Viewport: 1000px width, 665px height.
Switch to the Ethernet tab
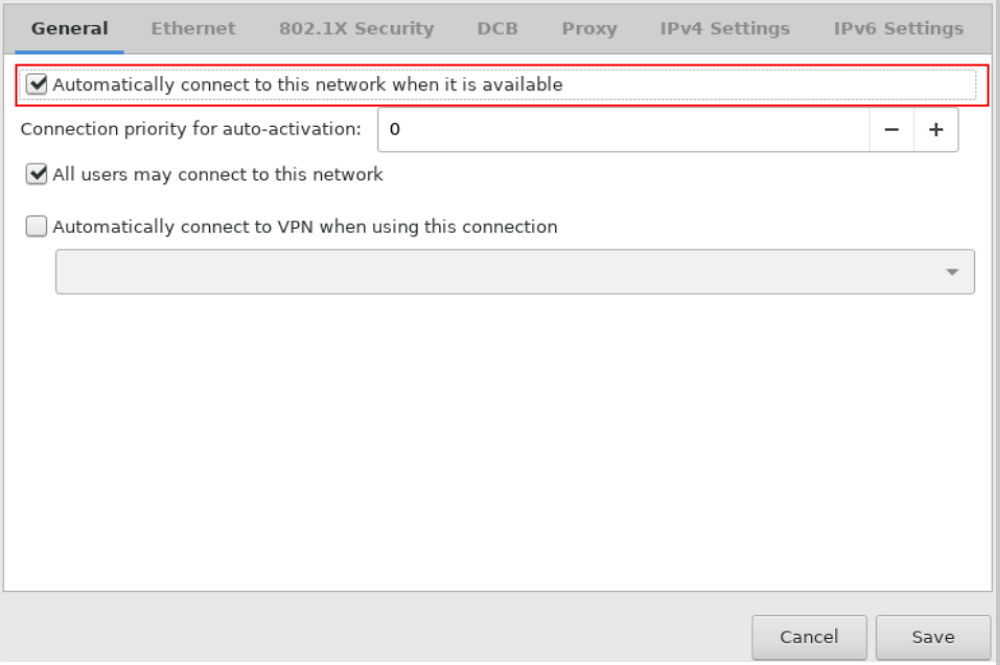pos(193,29)
